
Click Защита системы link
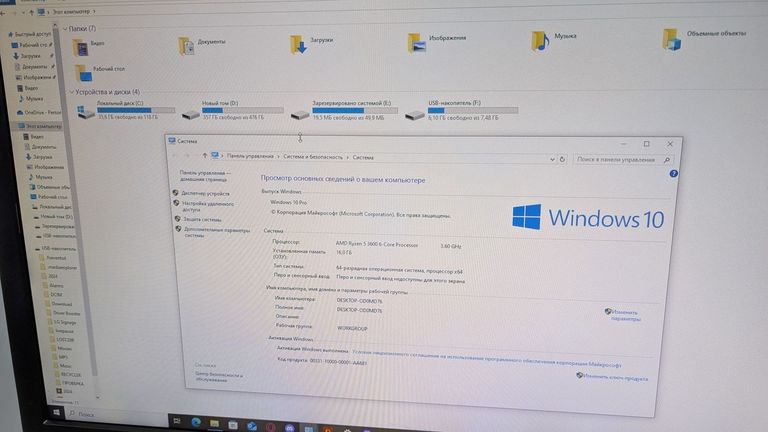tap(201, 219)
